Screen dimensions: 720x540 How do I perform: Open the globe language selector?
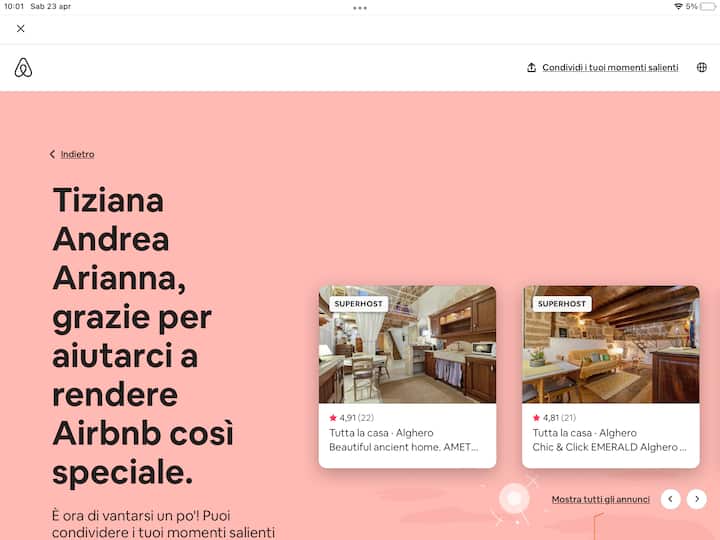pyautogui.click(x=701, y=68)
